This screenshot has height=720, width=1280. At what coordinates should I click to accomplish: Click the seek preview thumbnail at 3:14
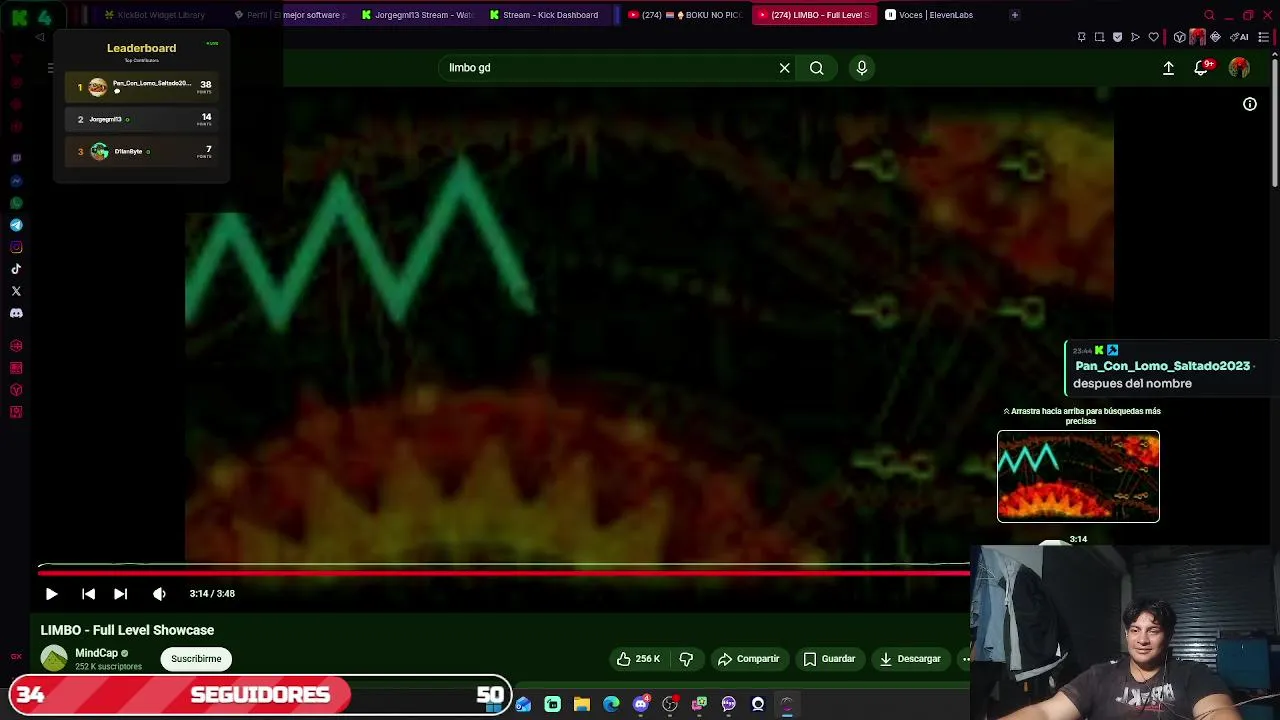pos(1078,476)
